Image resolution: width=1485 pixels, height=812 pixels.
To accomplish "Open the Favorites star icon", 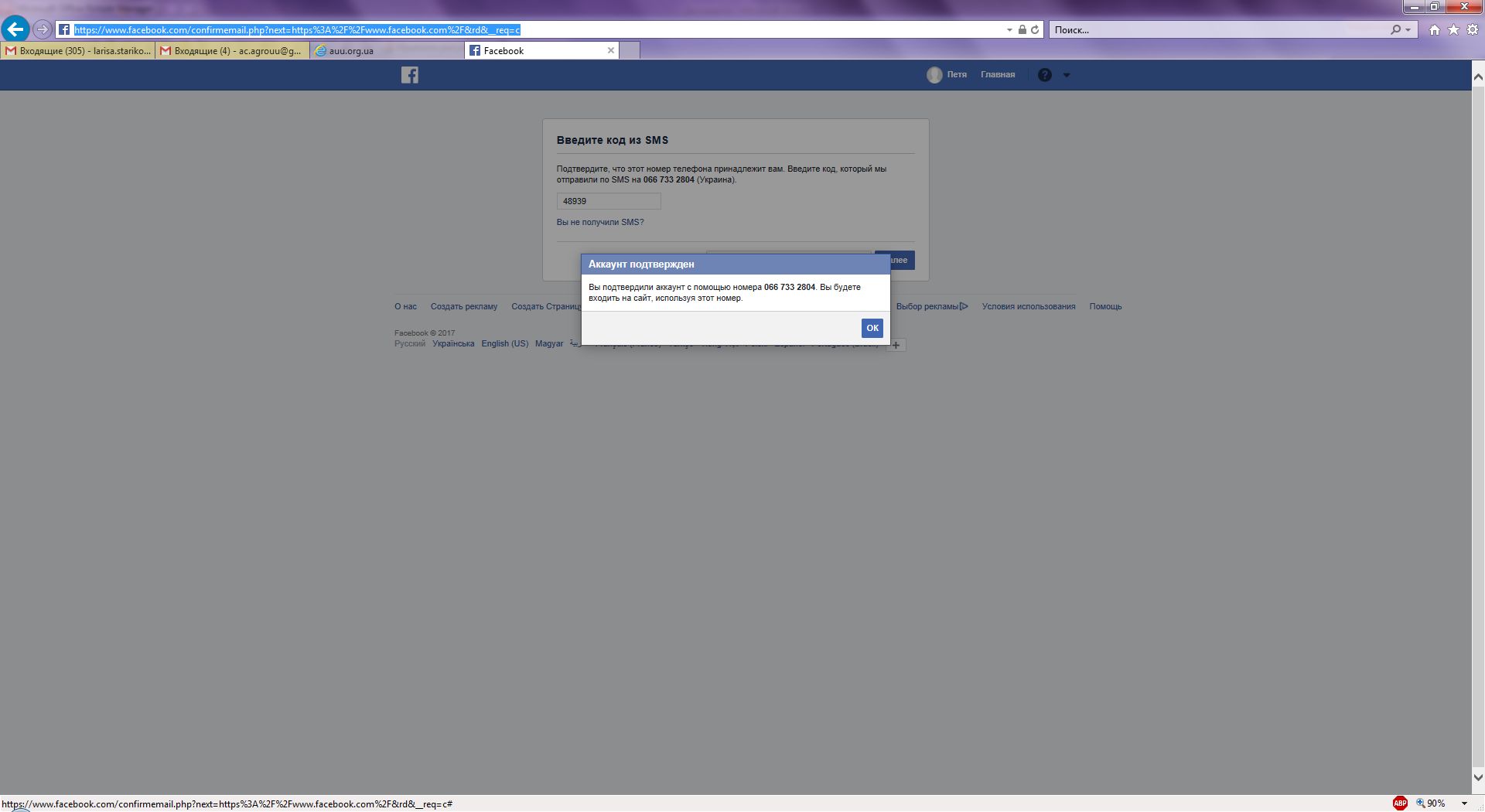I will tap(1453, 29).
